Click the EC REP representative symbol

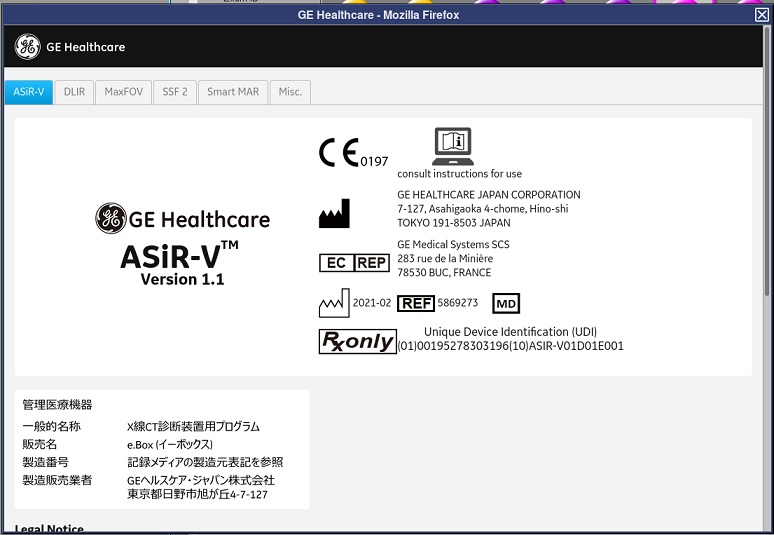pyautogui.click(x=354, y=263)
